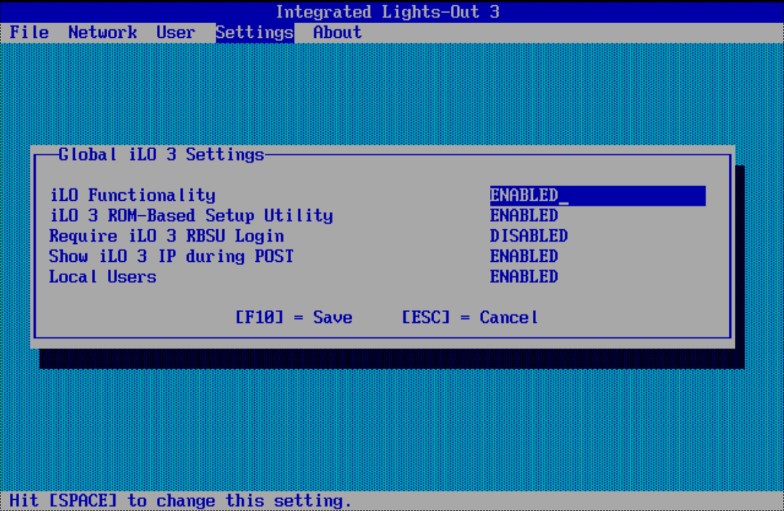
Task: Click the [F10] = Save option
Action: point(294,318)
